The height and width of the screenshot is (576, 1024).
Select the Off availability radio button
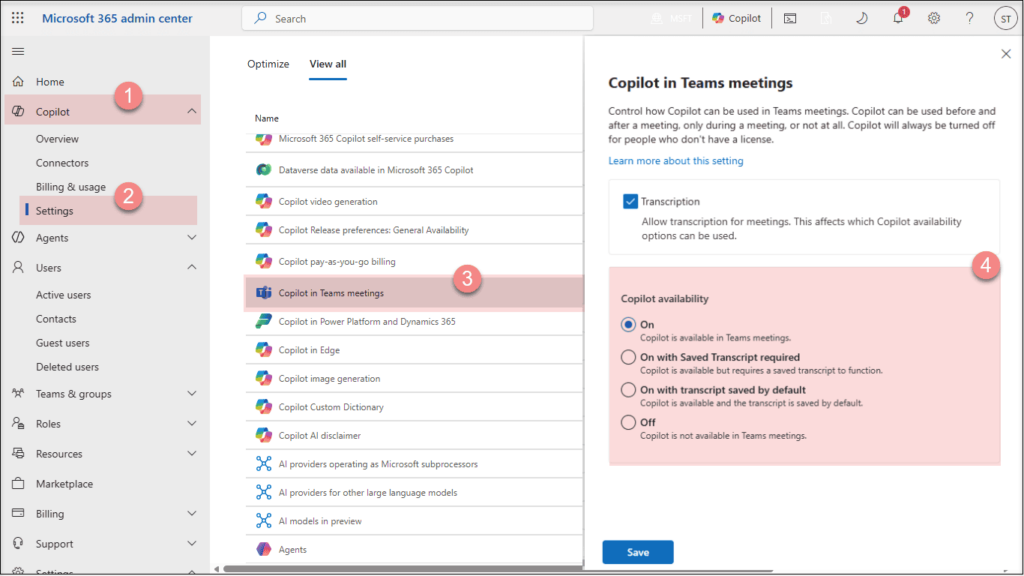coord(628,423)
